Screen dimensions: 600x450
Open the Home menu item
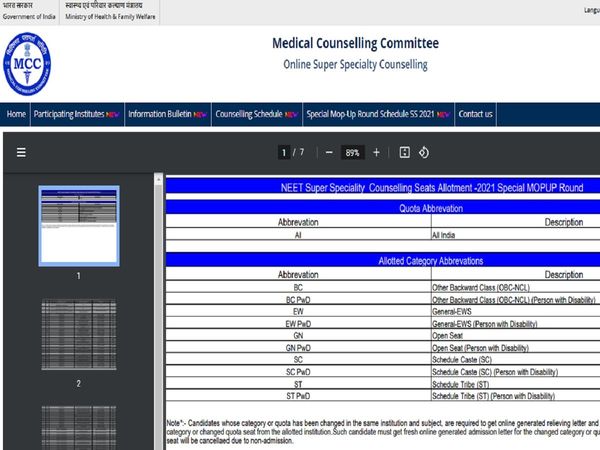[16, 114]
